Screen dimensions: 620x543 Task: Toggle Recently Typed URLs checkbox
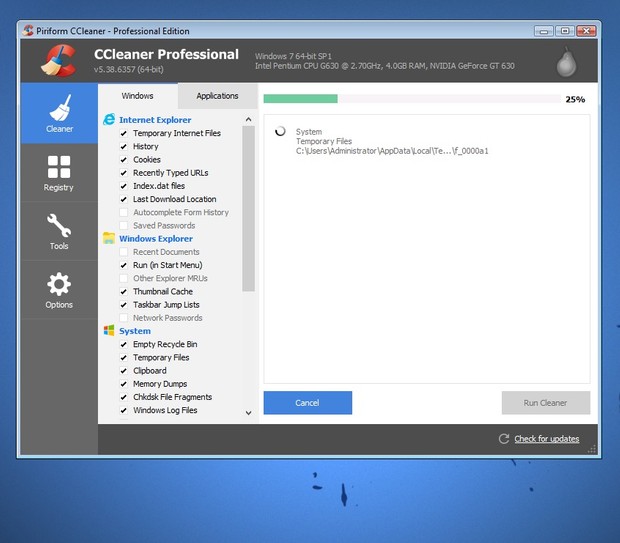(124, 173)
